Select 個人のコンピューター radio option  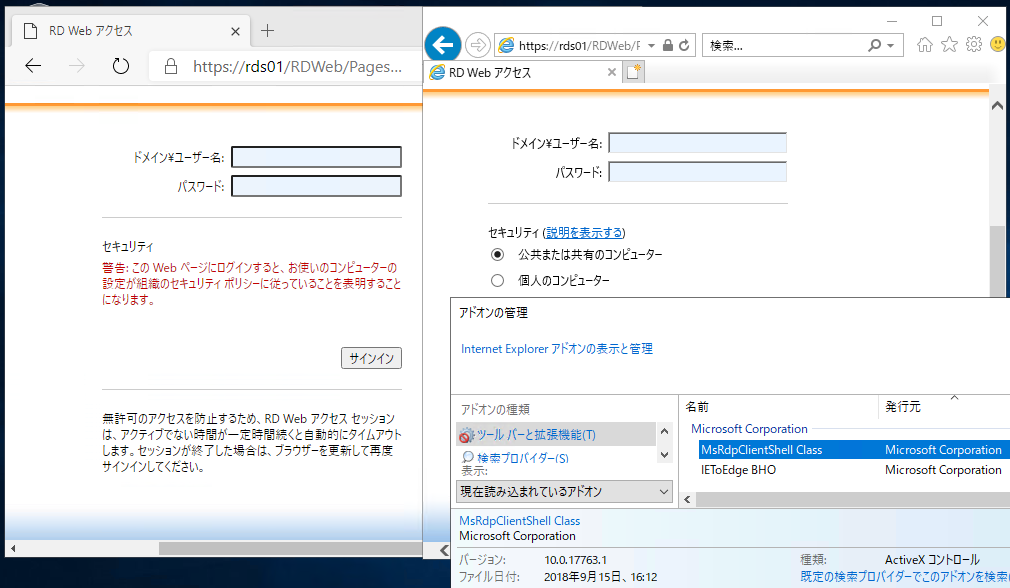(497, 280)
